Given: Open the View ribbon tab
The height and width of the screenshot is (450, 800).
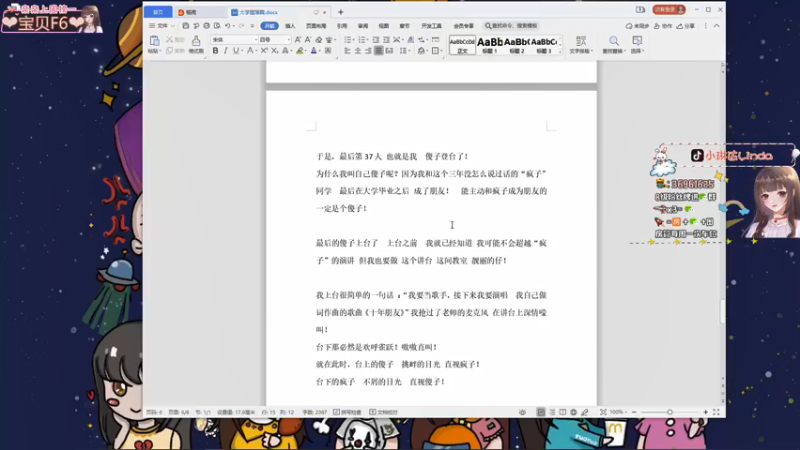Looking at the screenshot, I should click(384, 26).
